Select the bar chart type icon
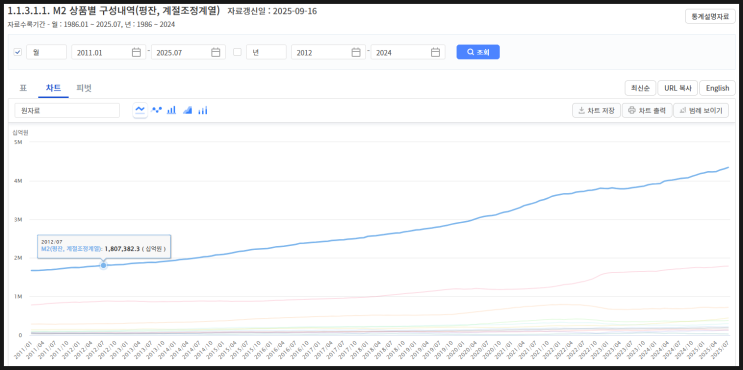 (x=172, y=110)
